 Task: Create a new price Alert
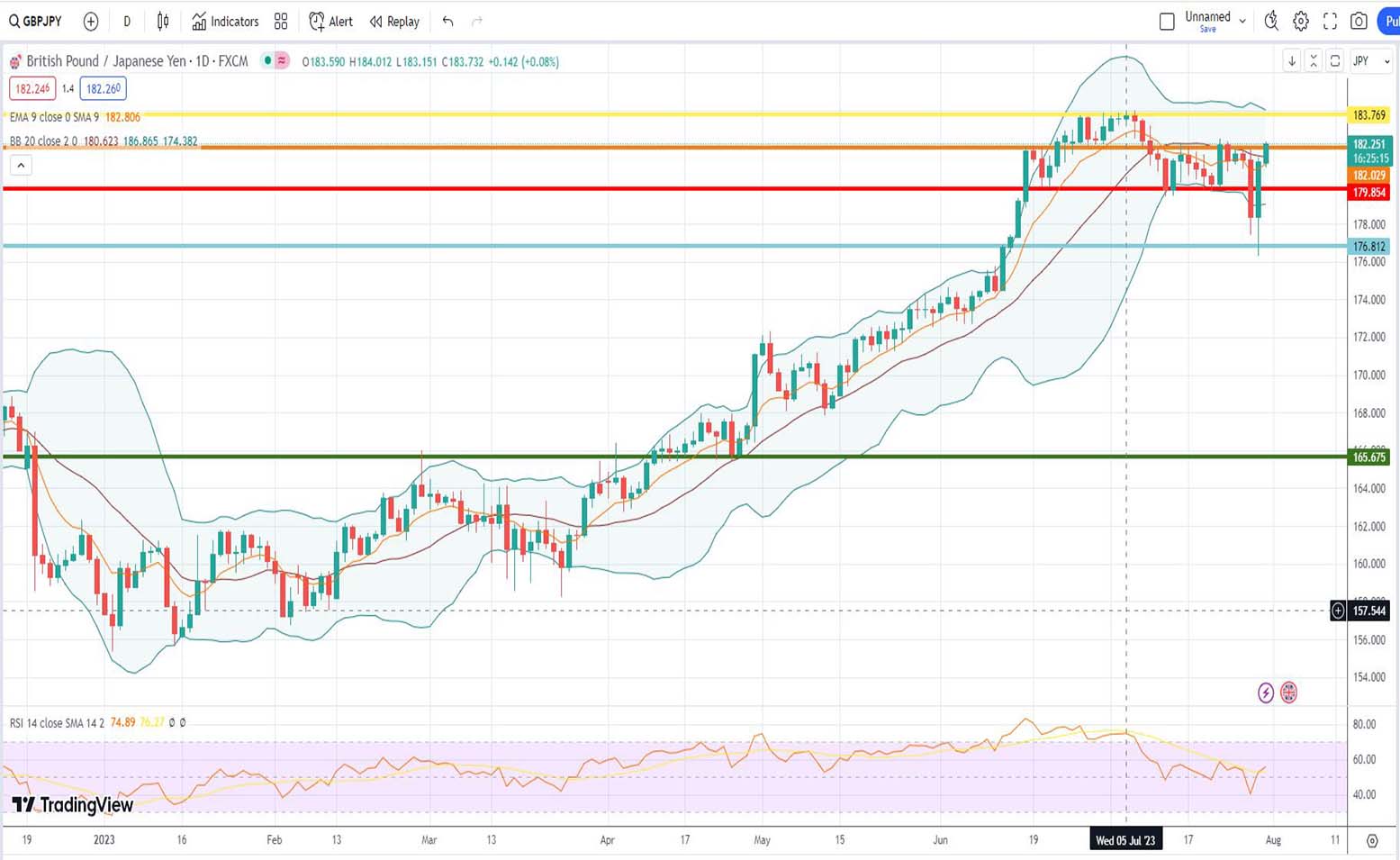[x=330, y=21]
